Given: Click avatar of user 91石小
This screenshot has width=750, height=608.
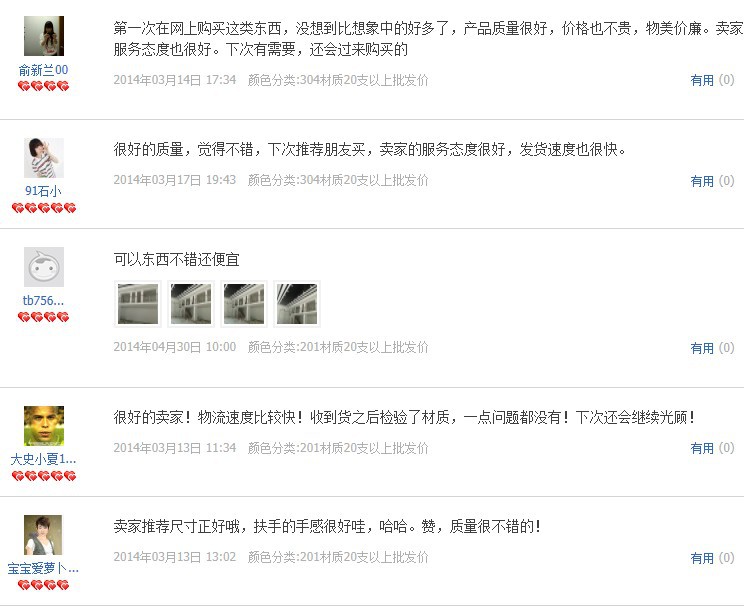Looking at the screenshot, I should coord(44,158).
